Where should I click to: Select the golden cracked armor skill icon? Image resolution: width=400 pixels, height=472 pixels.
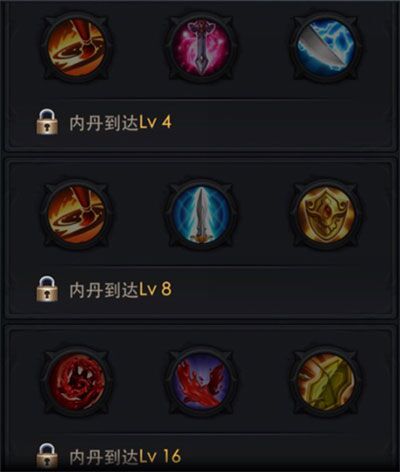[326, 382]
